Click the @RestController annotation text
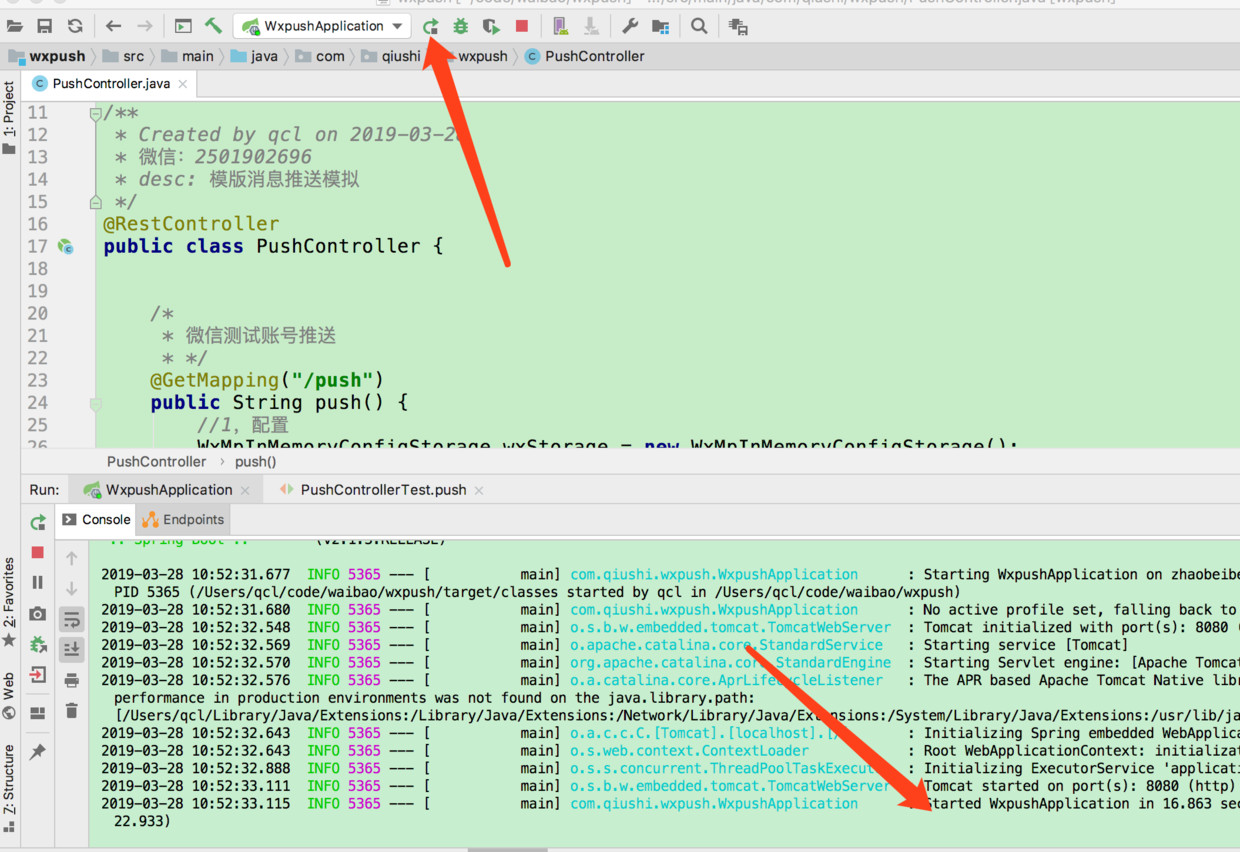1240x852 pixels. (x=191, y=224)
